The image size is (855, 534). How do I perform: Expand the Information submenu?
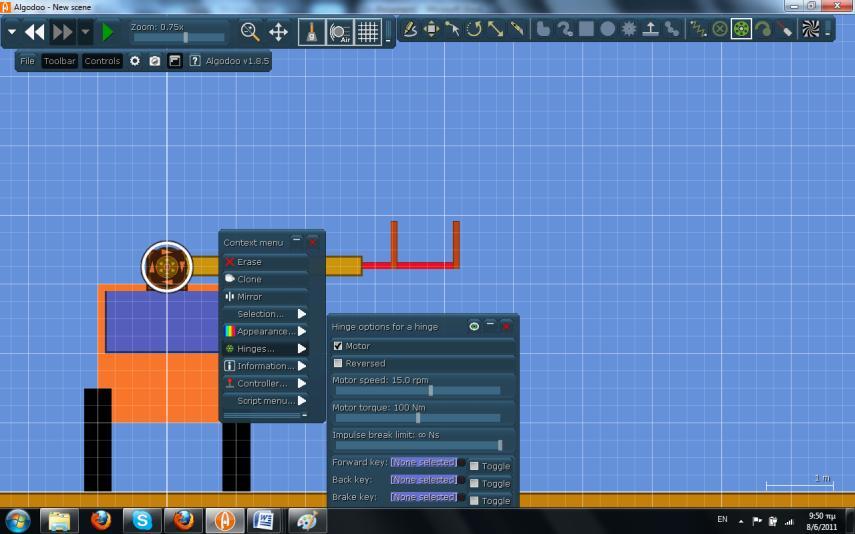pyautogui.click(x=265, y=366)
